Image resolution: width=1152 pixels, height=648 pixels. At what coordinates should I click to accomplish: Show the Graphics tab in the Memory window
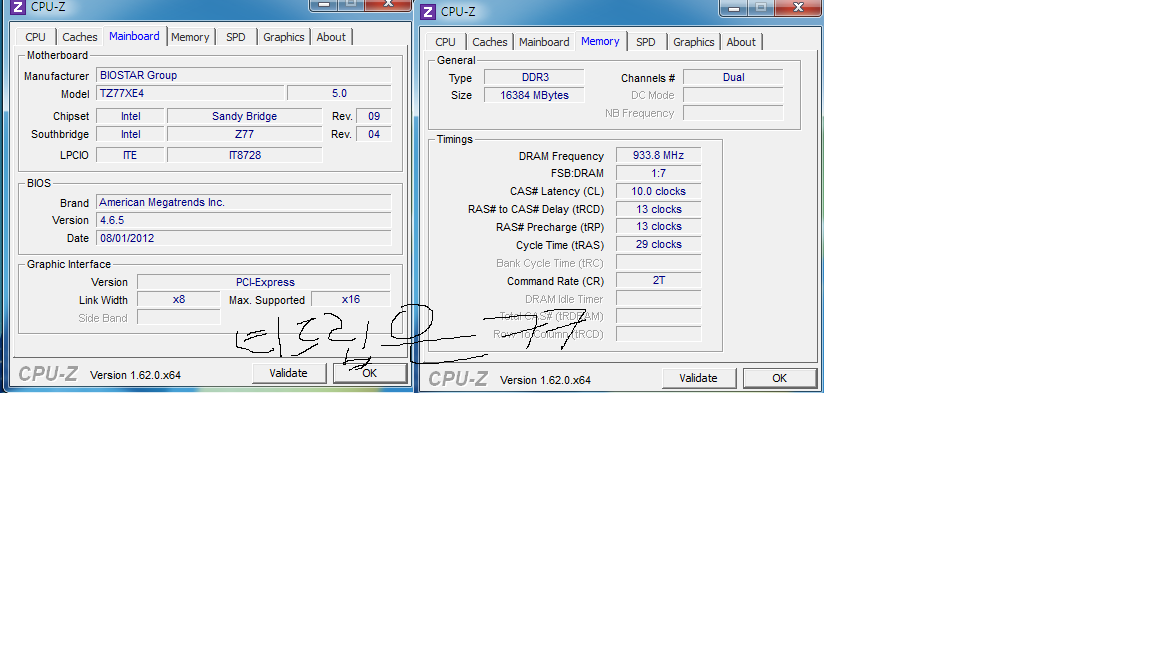pyautogui.click(x=694, y=42)
